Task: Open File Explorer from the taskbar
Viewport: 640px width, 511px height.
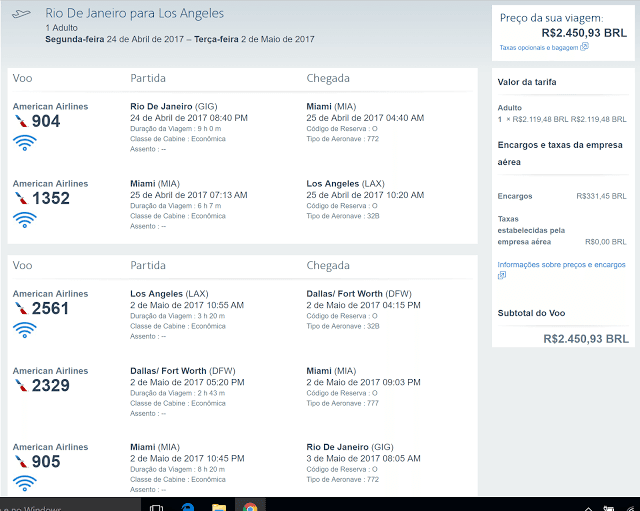Action: point(219,507)
